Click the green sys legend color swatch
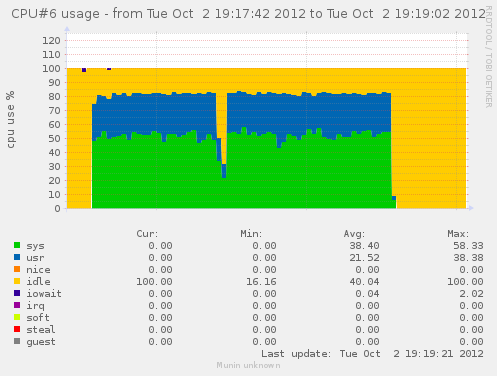This screenshot has width=497, height=376. pos(17,245)
